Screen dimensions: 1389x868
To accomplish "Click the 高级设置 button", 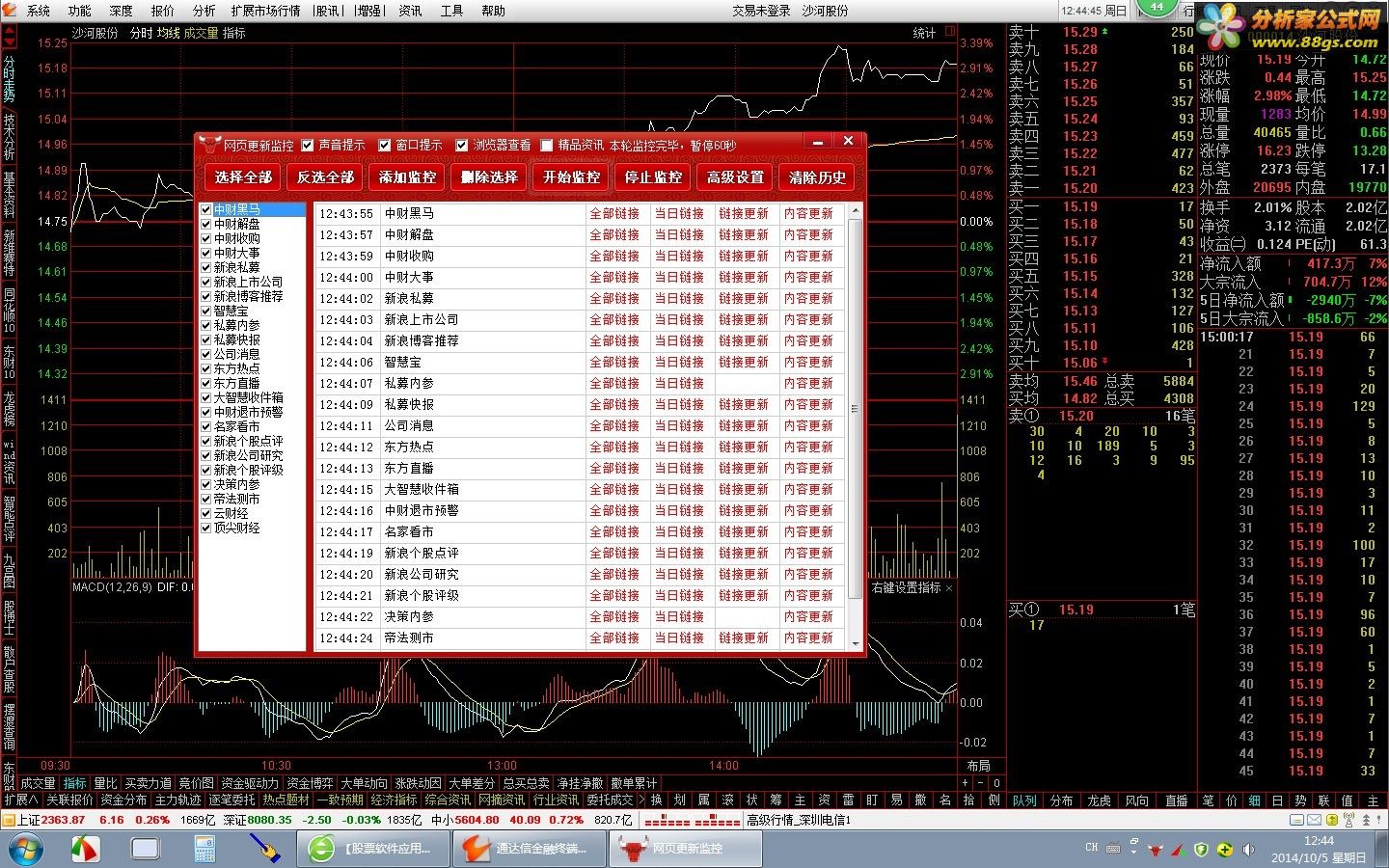I will click(736, 177).
